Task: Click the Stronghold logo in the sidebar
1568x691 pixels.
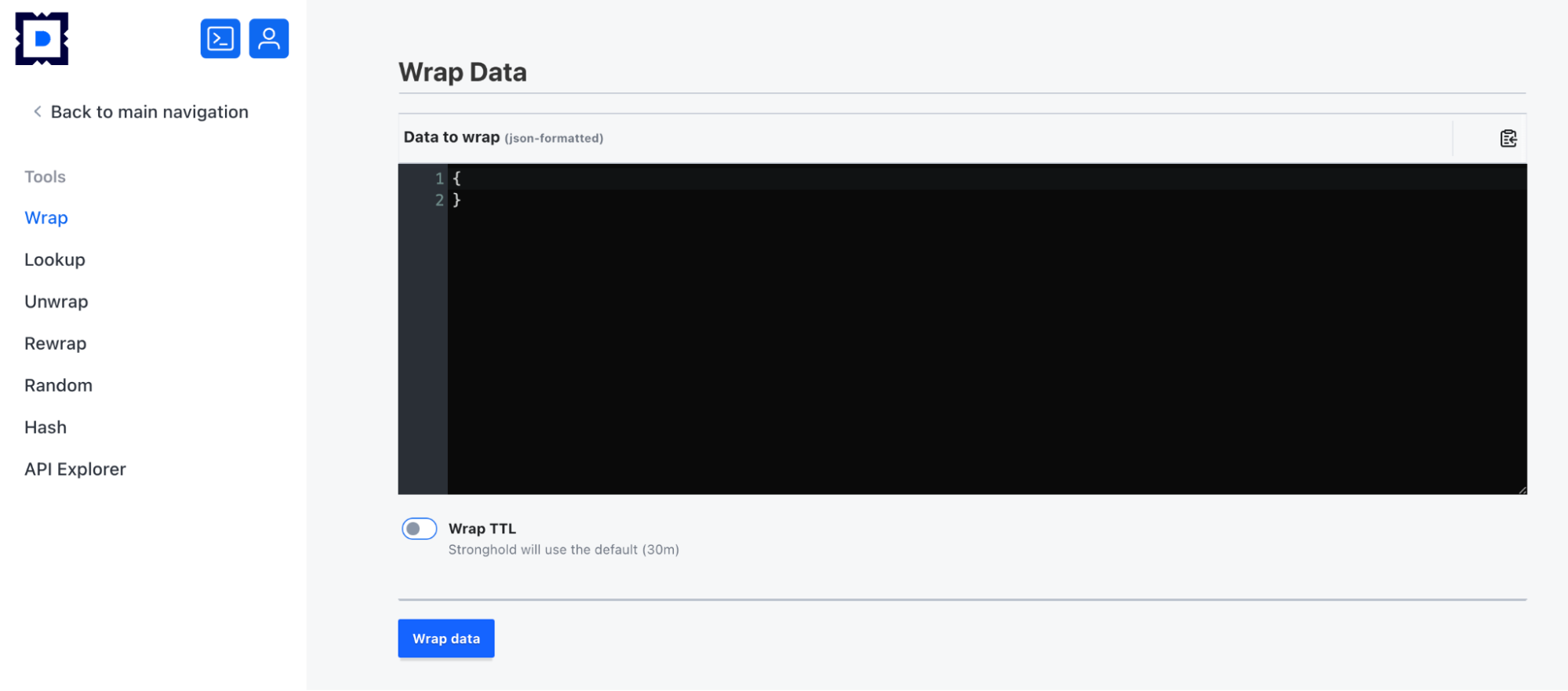Action: (42, 38)
